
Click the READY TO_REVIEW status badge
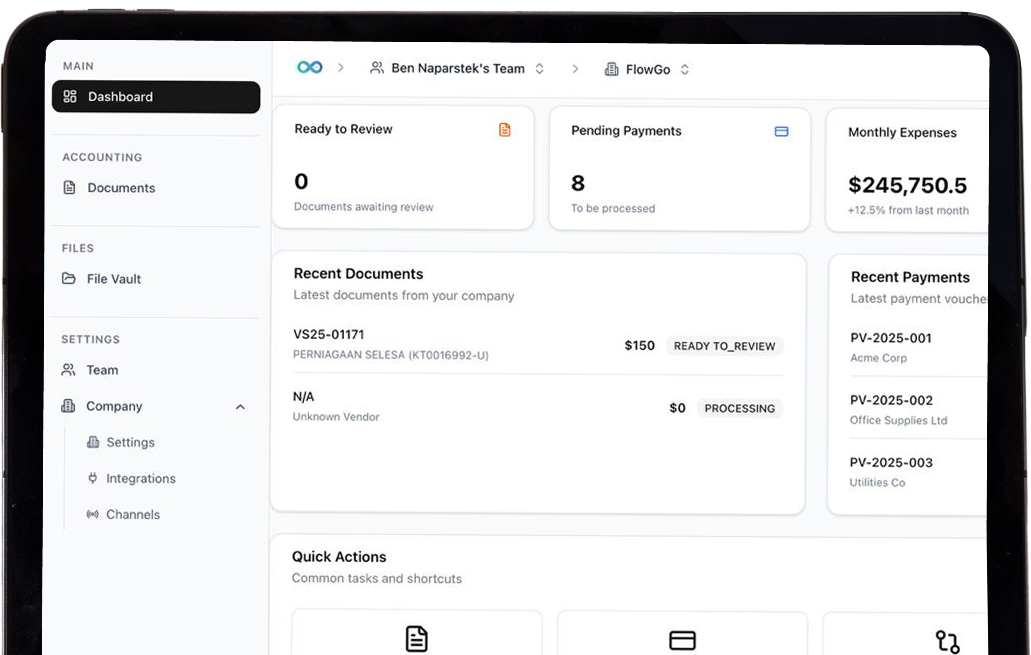tap(724, 346)
